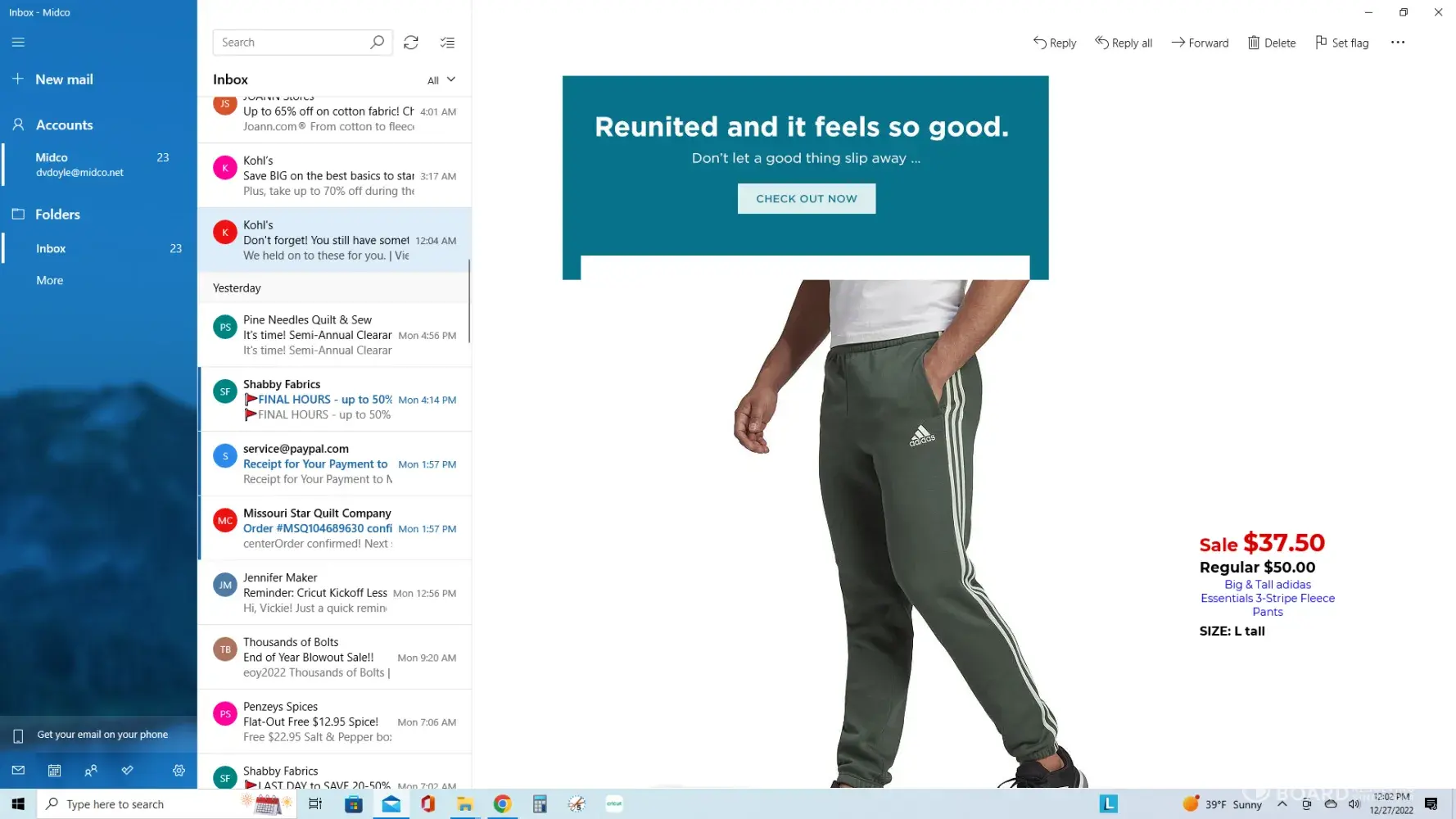Select the Inbox folder in sidebar

[x=51, y=248]
